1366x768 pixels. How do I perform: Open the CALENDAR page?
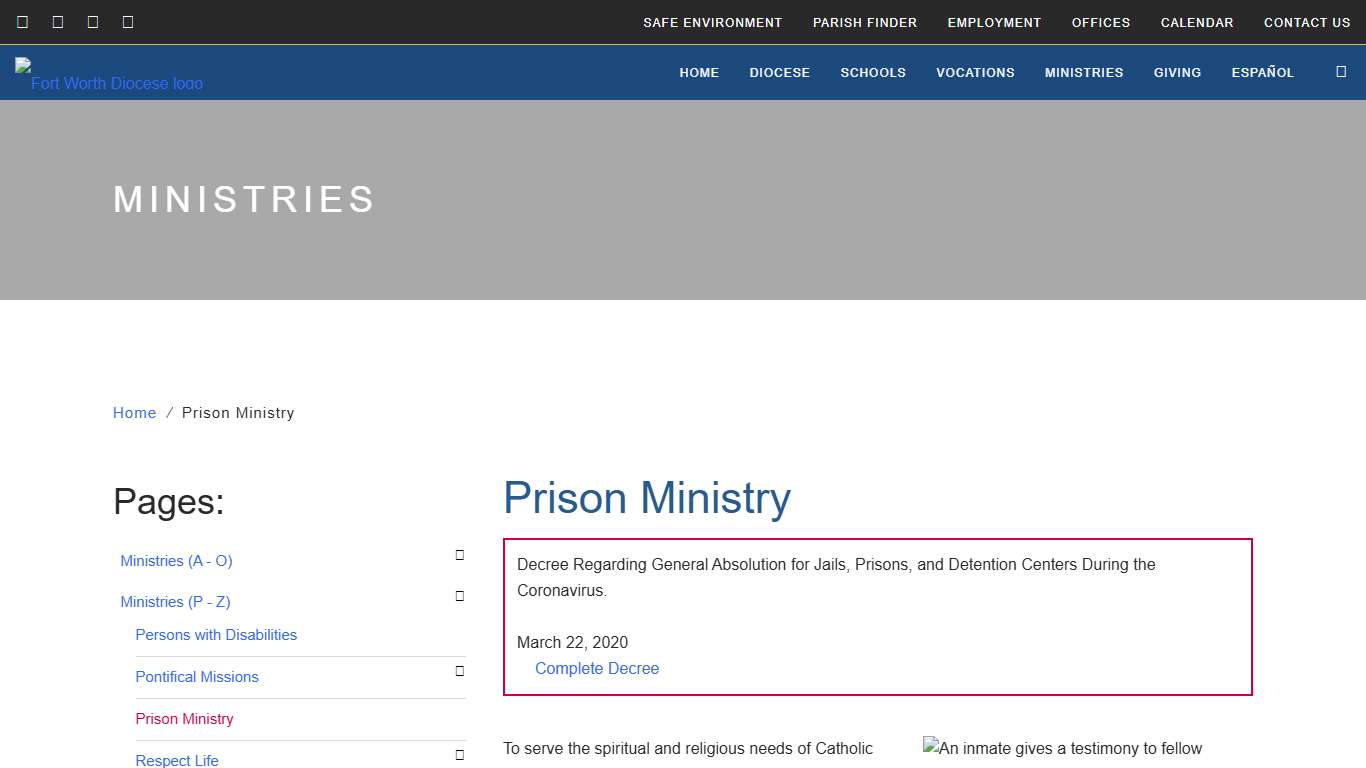click(x=1197, y=22)
